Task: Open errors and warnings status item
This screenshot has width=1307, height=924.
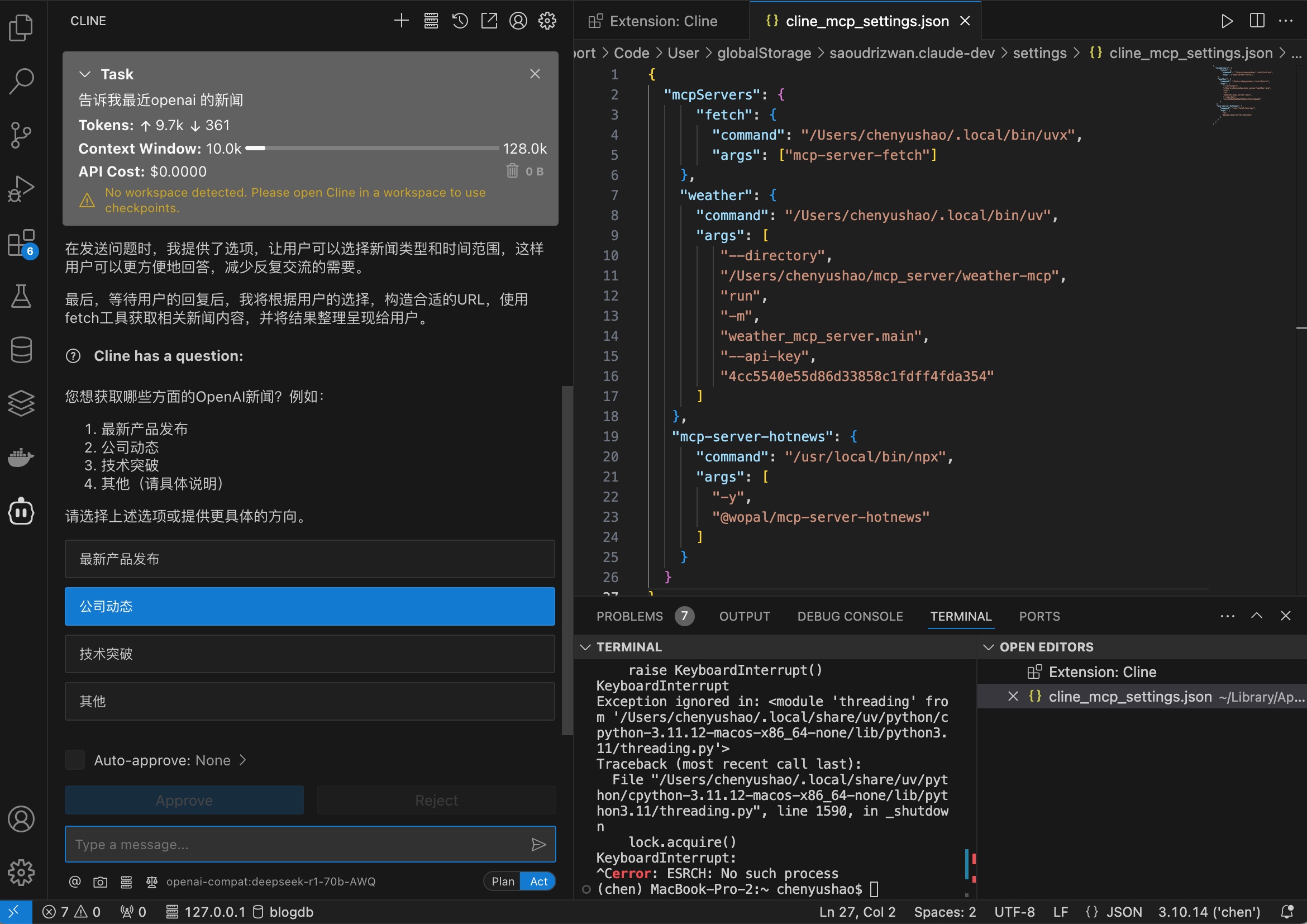Action: coord(71,912)
